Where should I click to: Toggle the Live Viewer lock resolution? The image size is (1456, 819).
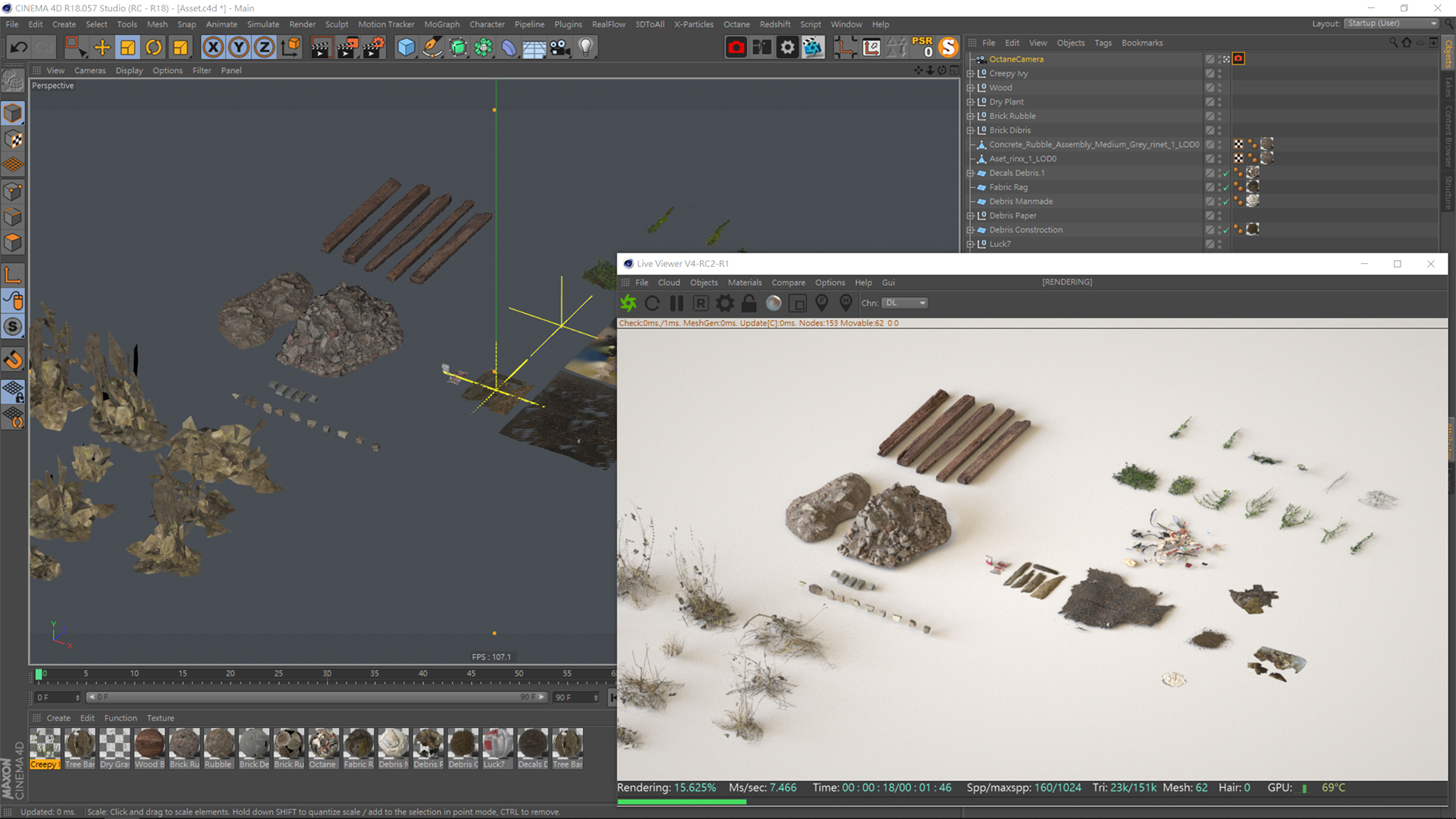pyautogui.click(x=749, y=303)
